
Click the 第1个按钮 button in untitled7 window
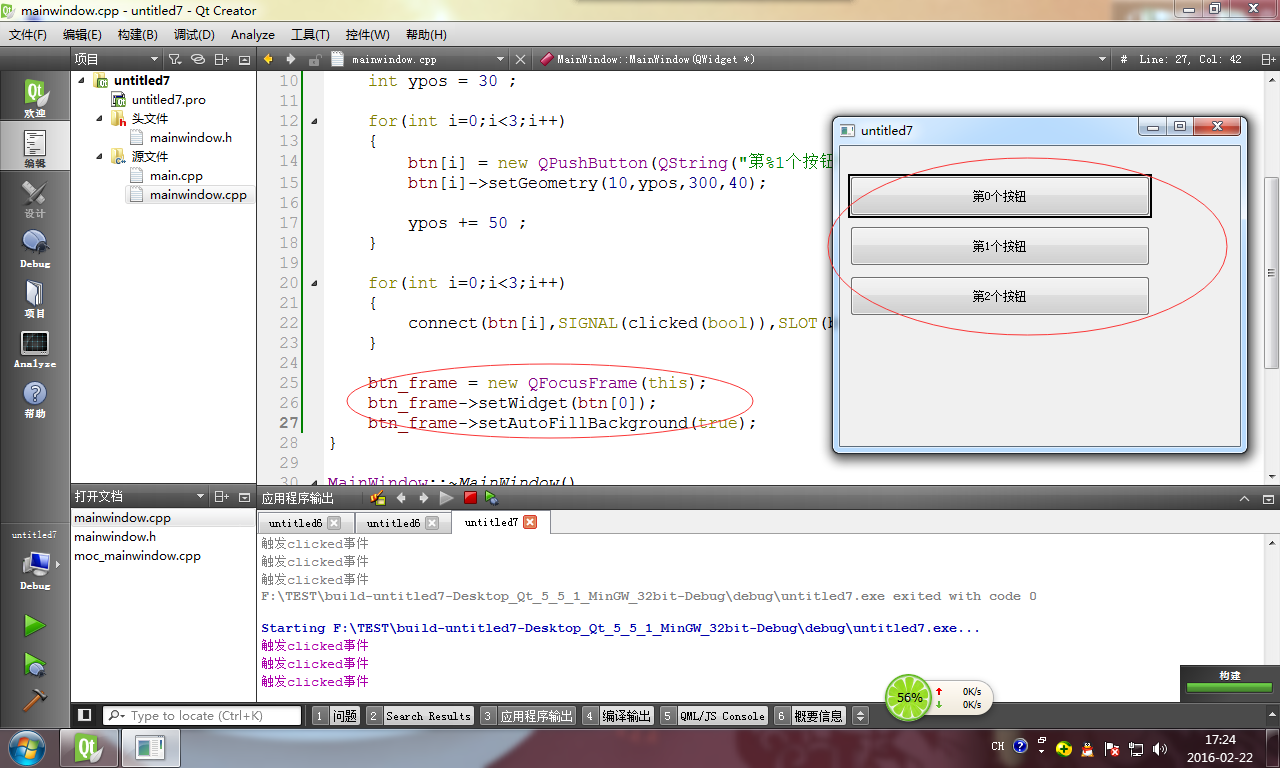tap(999, 246)
